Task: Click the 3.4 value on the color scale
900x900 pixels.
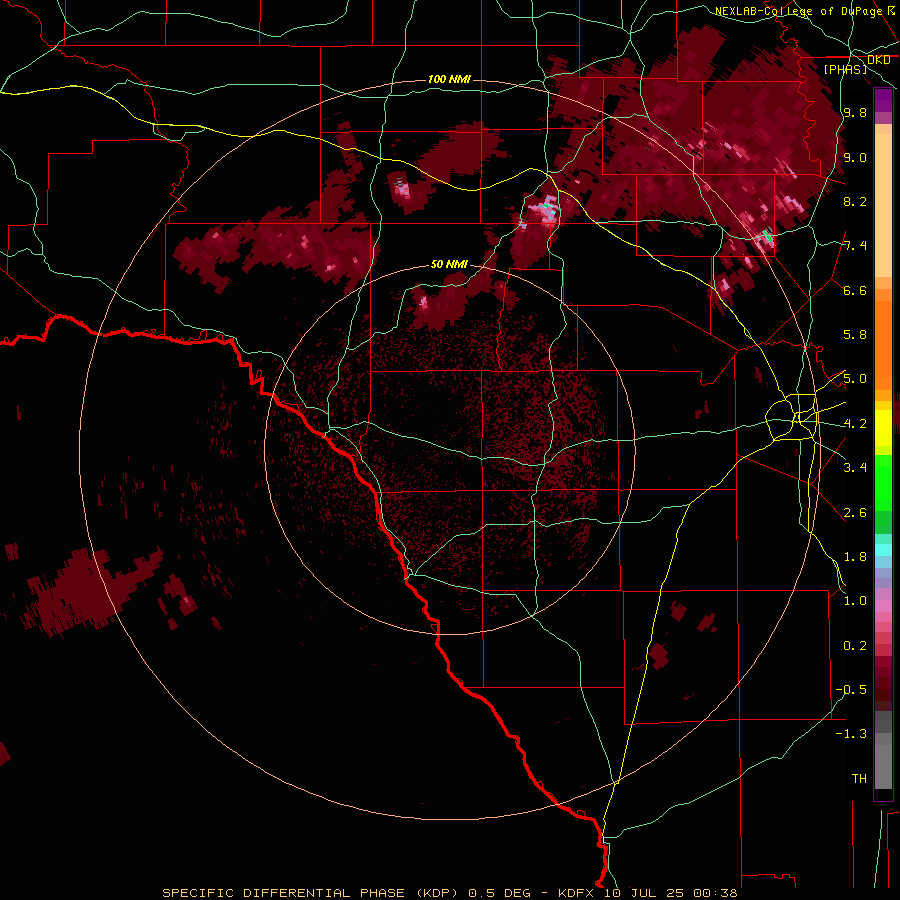Action: pos(855,468)
